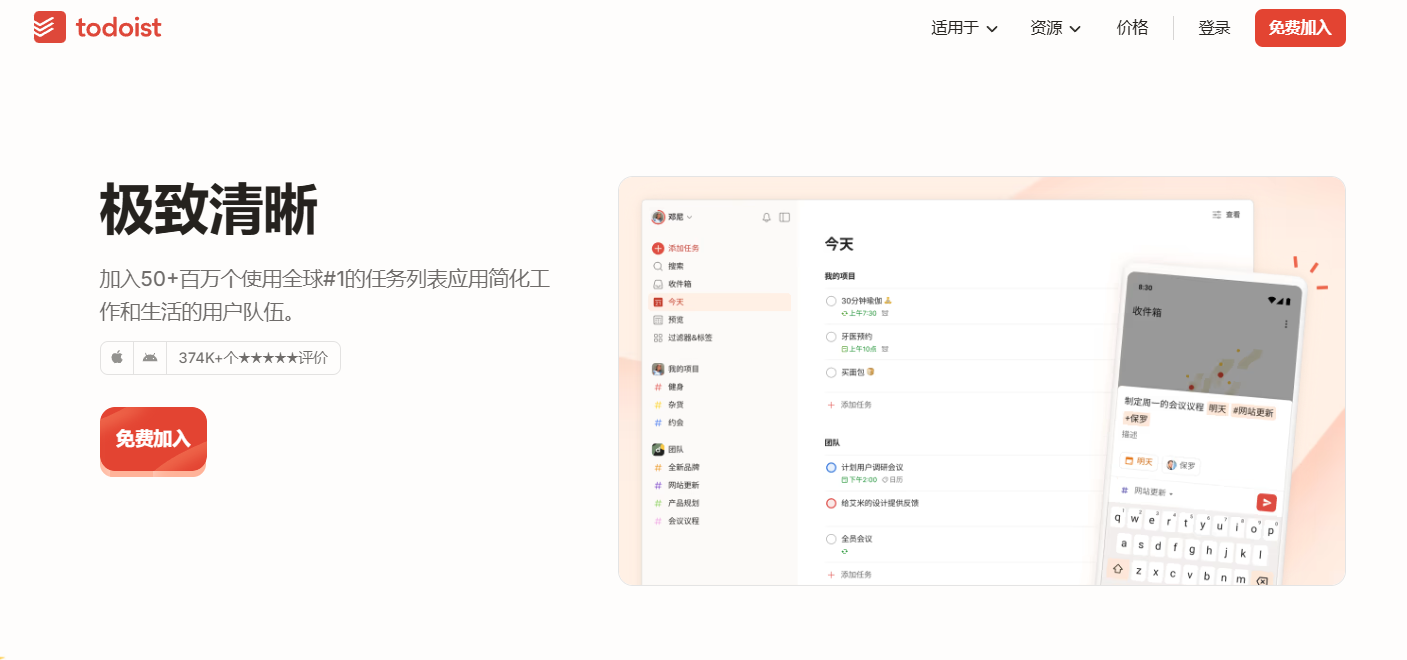Tap the q key on the phone keyboard
Image resolution: width=1407 pixels, height=660 pixels.
[1118, 518]
